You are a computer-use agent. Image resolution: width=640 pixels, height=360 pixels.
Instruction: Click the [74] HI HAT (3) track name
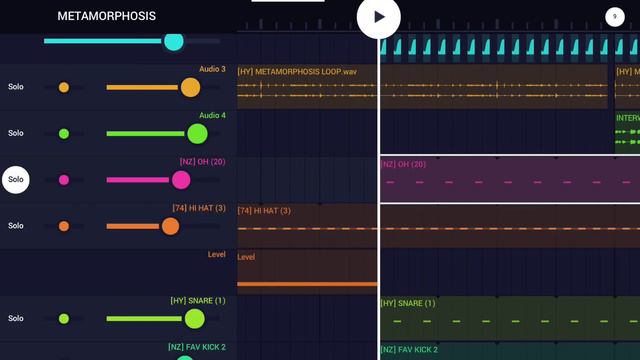199,208
